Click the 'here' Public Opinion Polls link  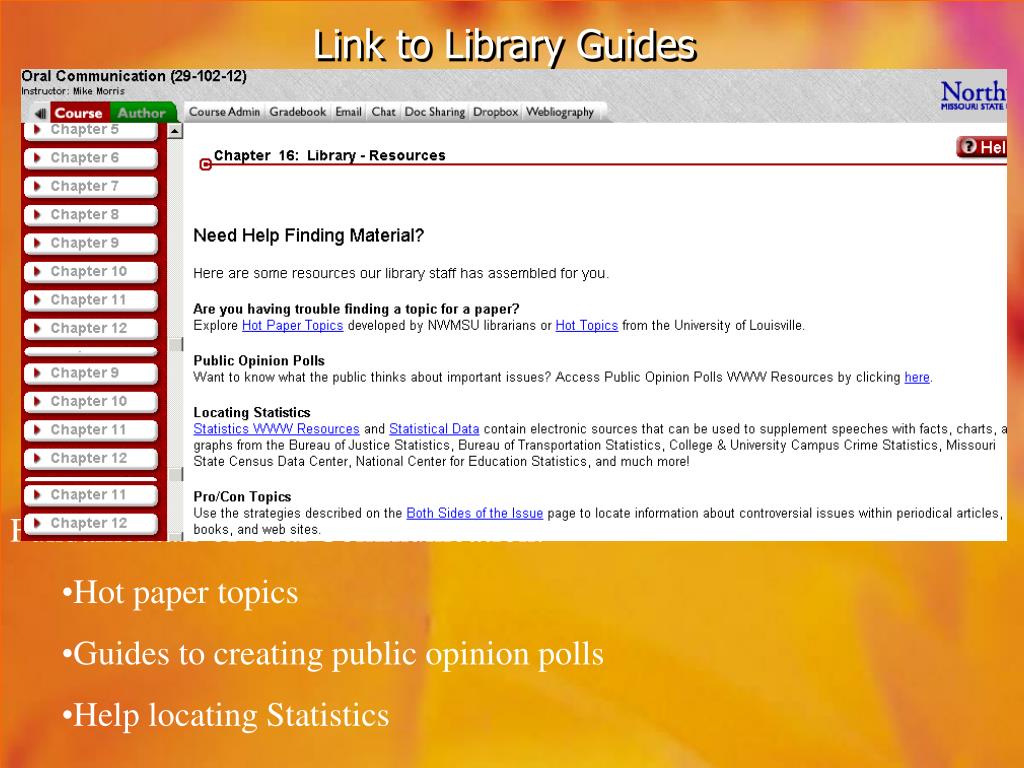917,377
